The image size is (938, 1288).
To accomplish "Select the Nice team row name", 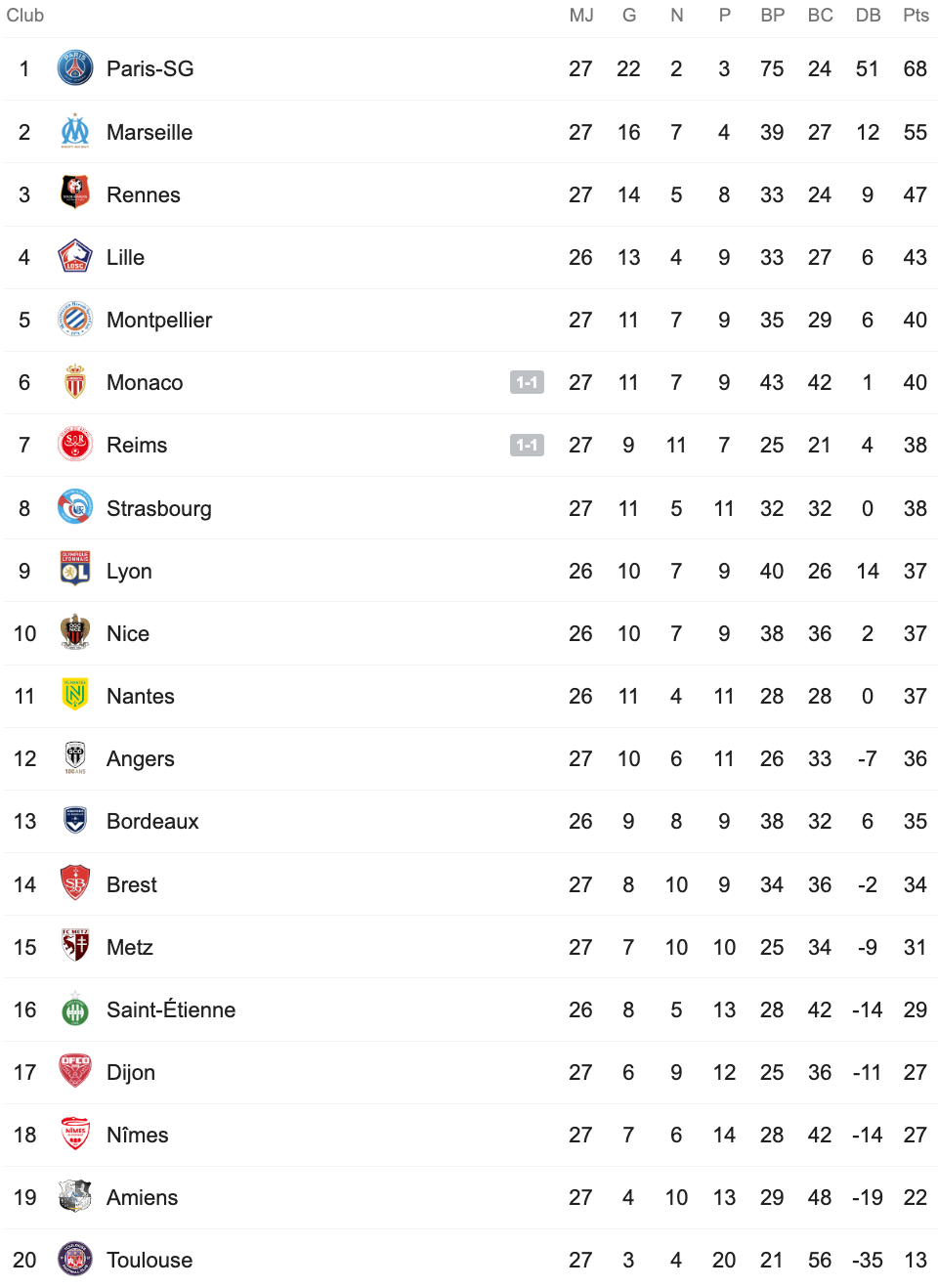I will (x=128, y=633).
